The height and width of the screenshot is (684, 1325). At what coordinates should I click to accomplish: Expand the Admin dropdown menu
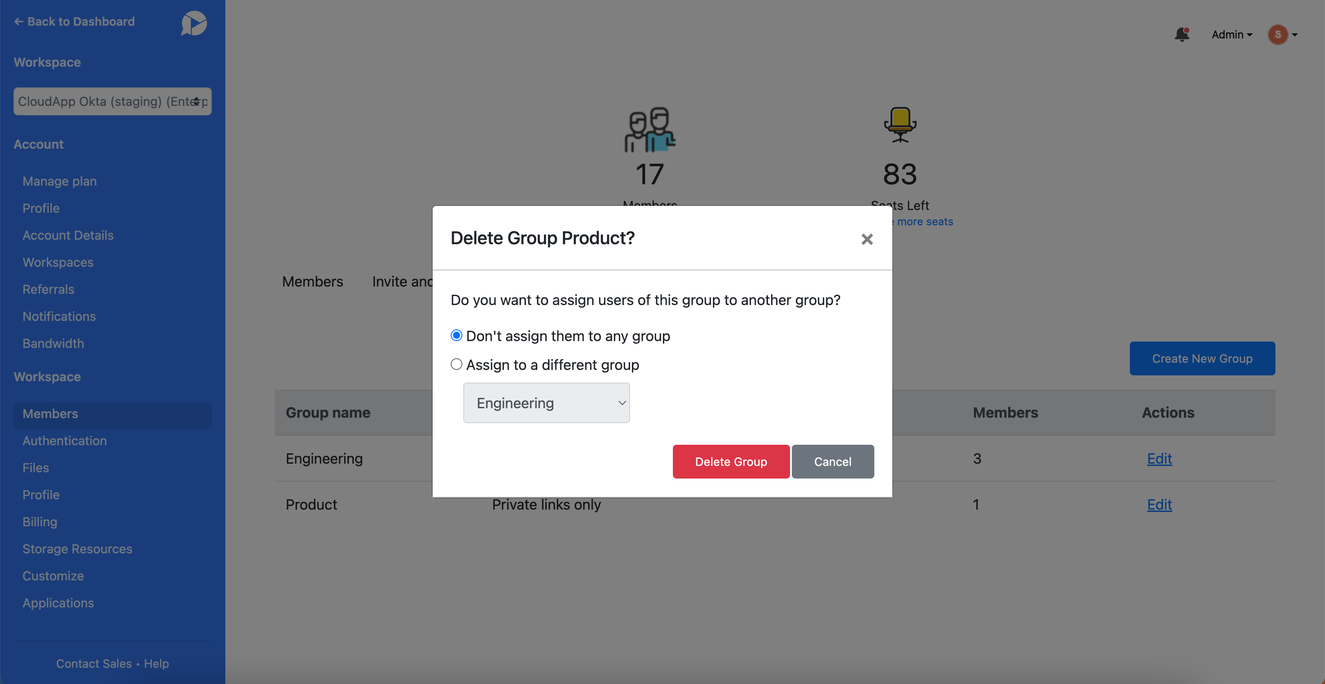1232,34
